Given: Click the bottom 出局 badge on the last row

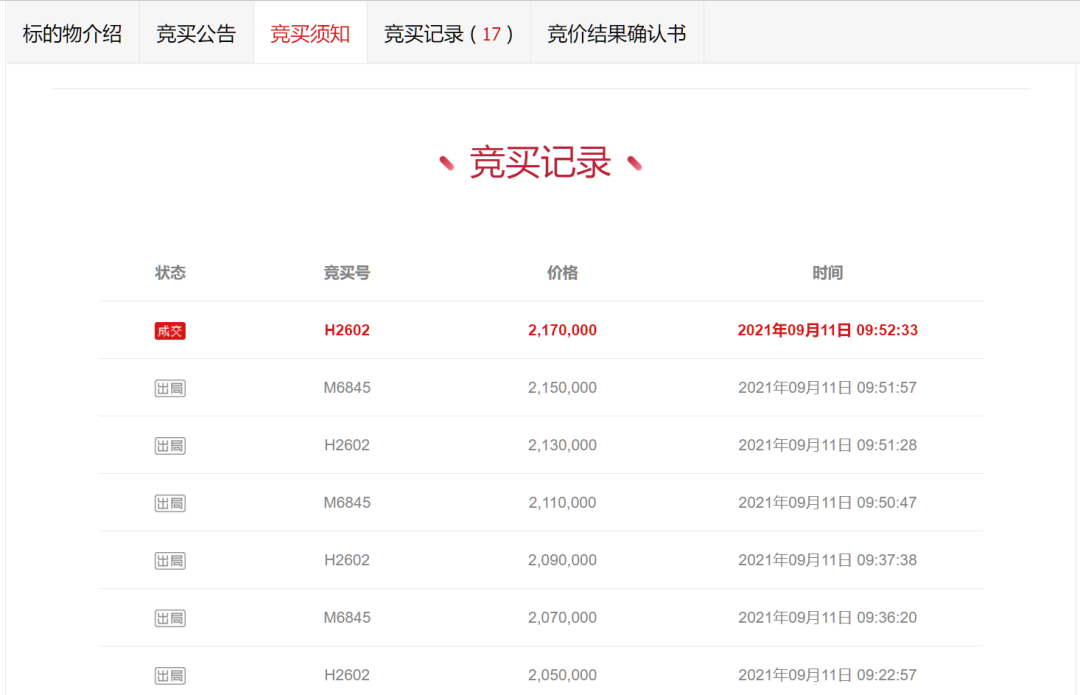Looking at the screenshot, I should [x=170, y=675].
